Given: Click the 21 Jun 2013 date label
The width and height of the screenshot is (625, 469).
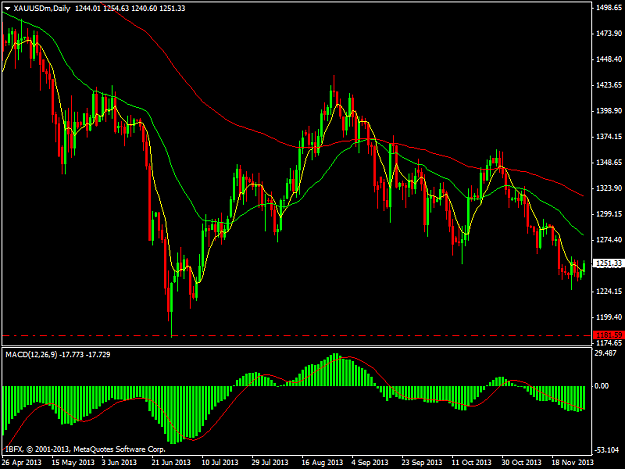Looking at the screenshot, I should point(171,462).
